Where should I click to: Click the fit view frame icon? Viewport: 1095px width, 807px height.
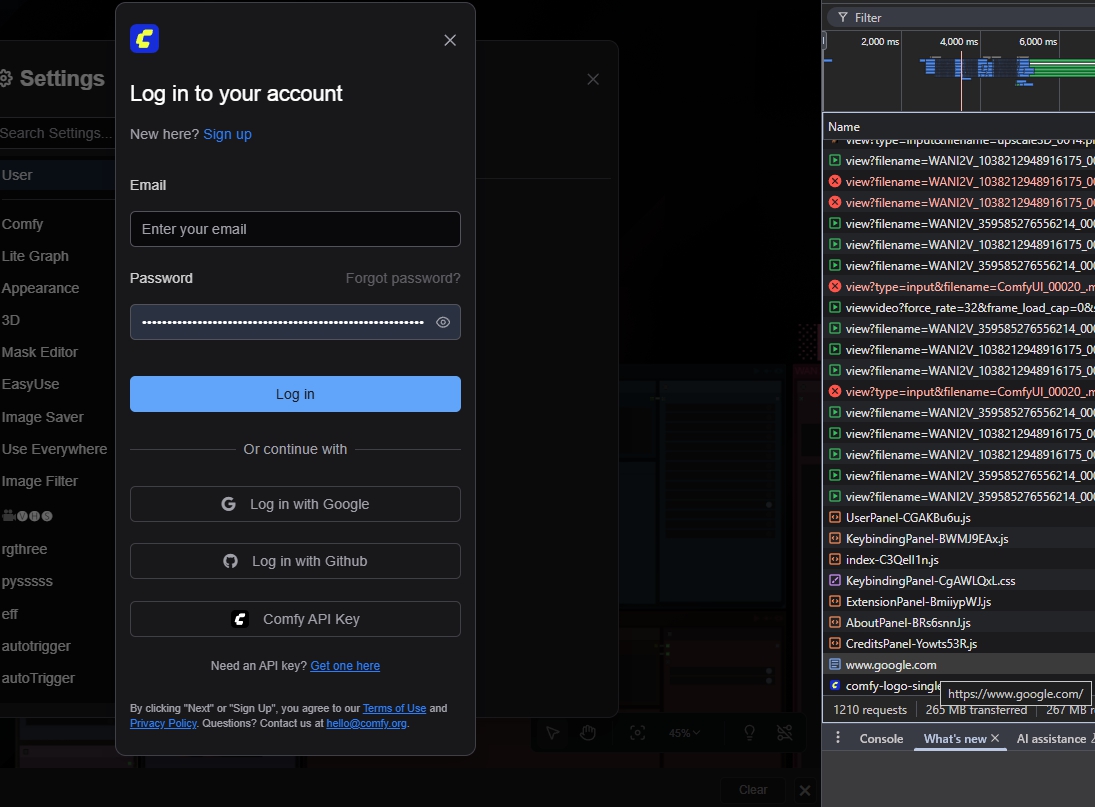638,732
